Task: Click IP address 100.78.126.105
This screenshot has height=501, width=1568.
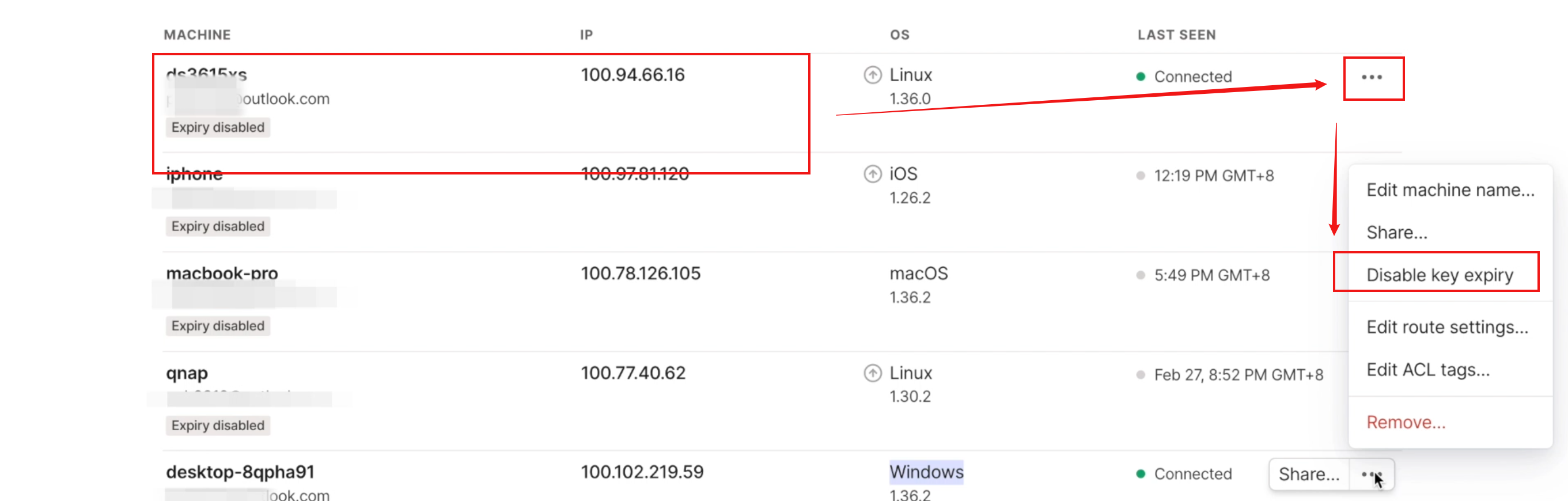Action: 641,274
